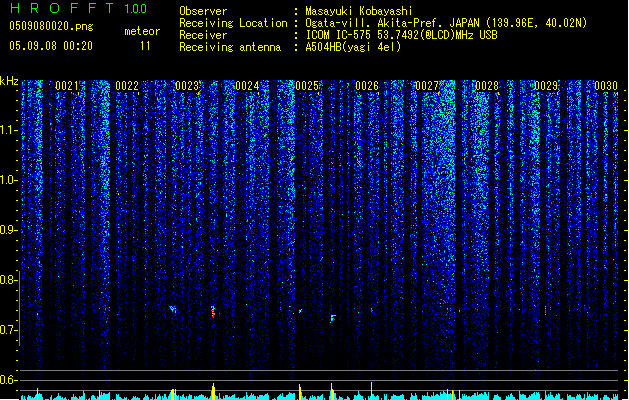Click the meteor echo below the 0023 label

173,309
